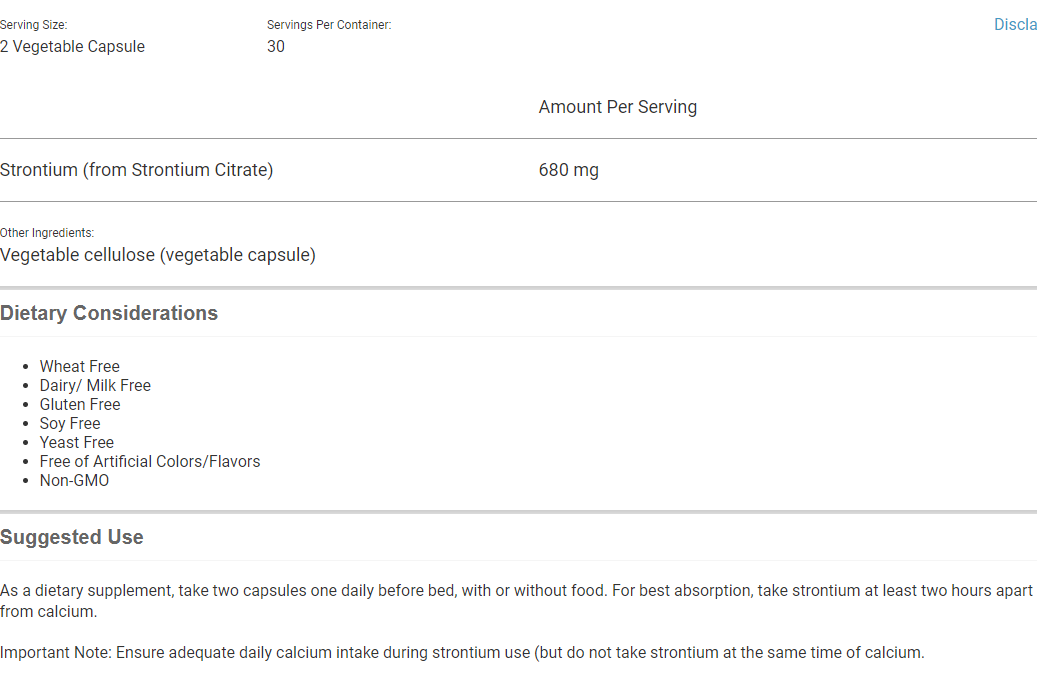Click the Suggested Use heading
The width and height of the screenshot is (1037, 674).
pos(72,537)
